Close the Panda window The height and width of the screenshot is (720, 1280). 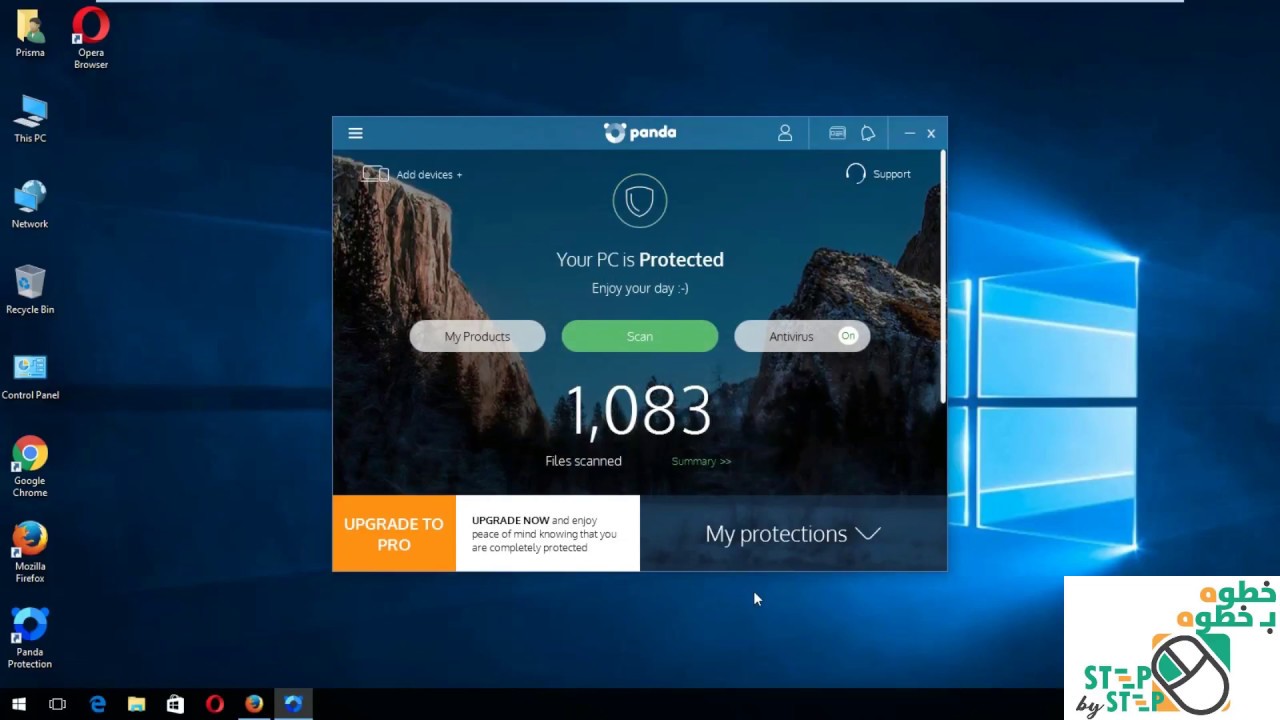[x=931, y=133]
